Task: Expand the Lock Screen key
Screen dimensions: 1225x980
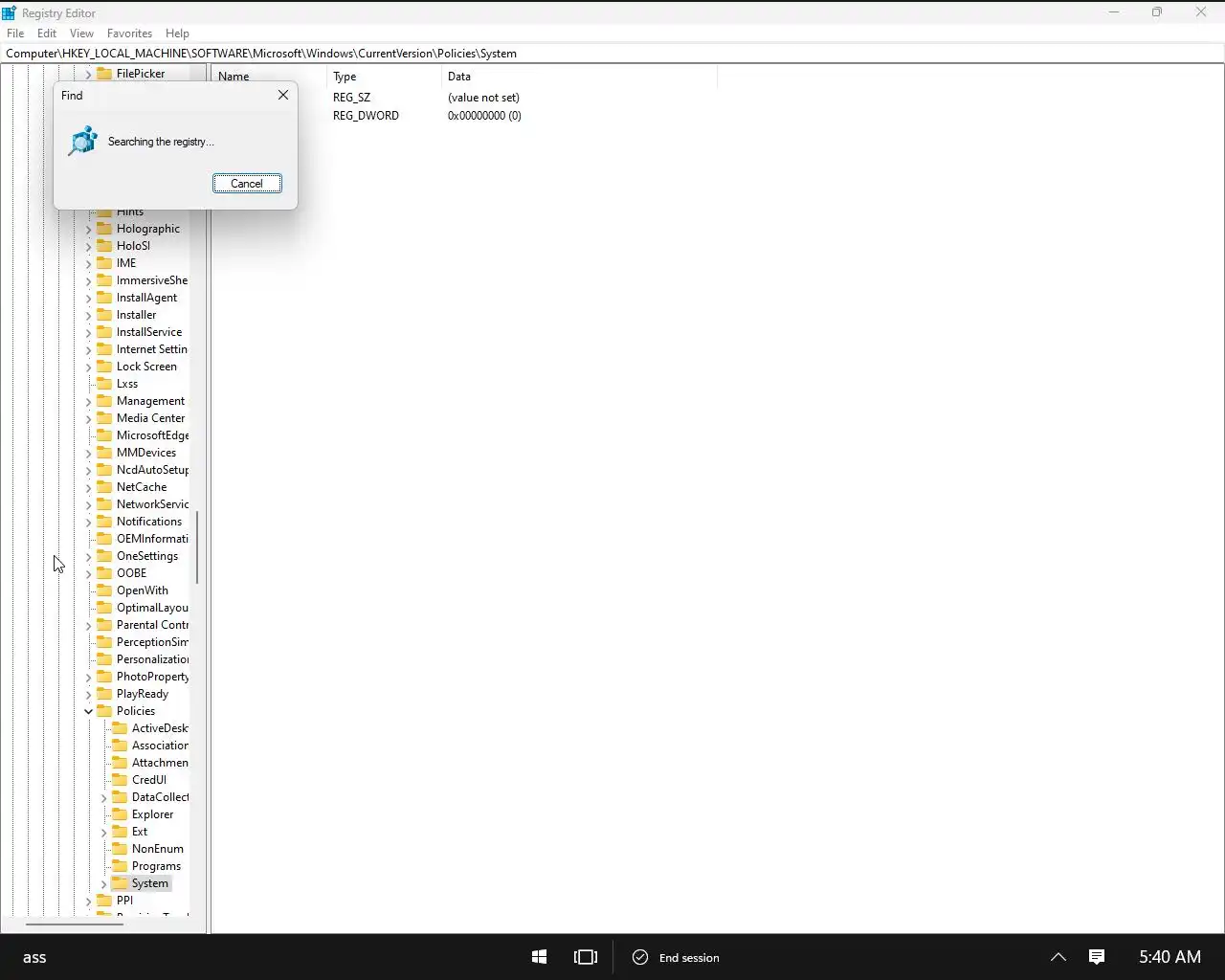Action: [x=89, y=367]
